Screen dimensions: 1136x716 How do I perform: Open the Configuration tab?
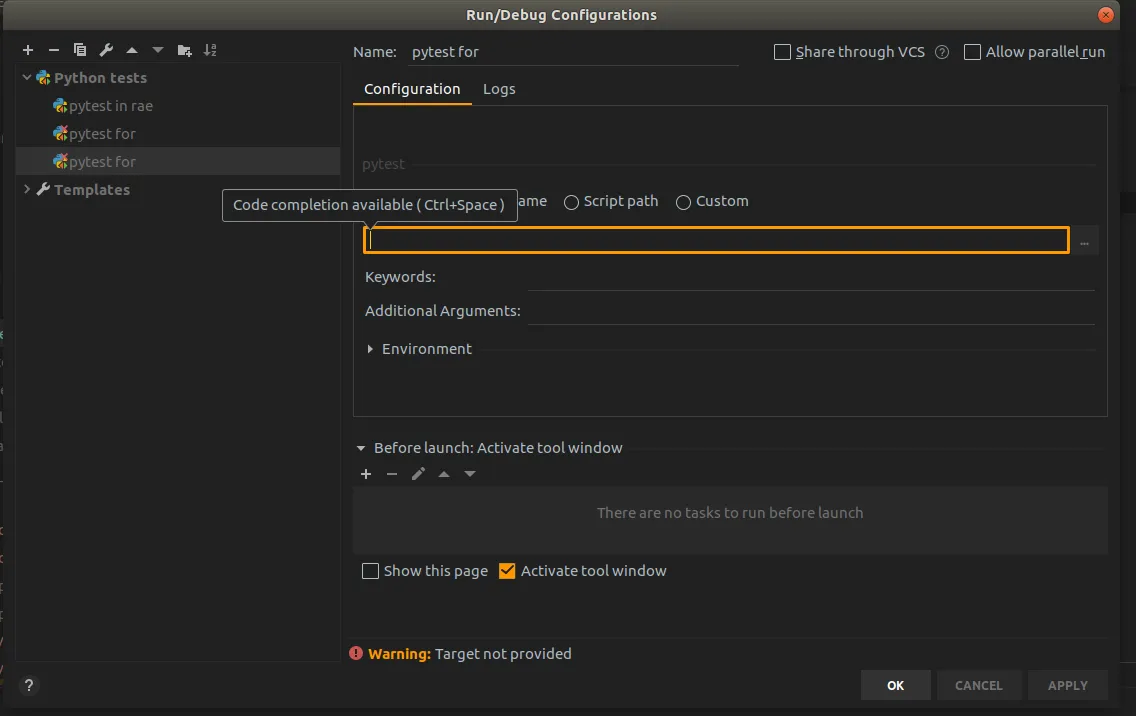click(412, 89)
